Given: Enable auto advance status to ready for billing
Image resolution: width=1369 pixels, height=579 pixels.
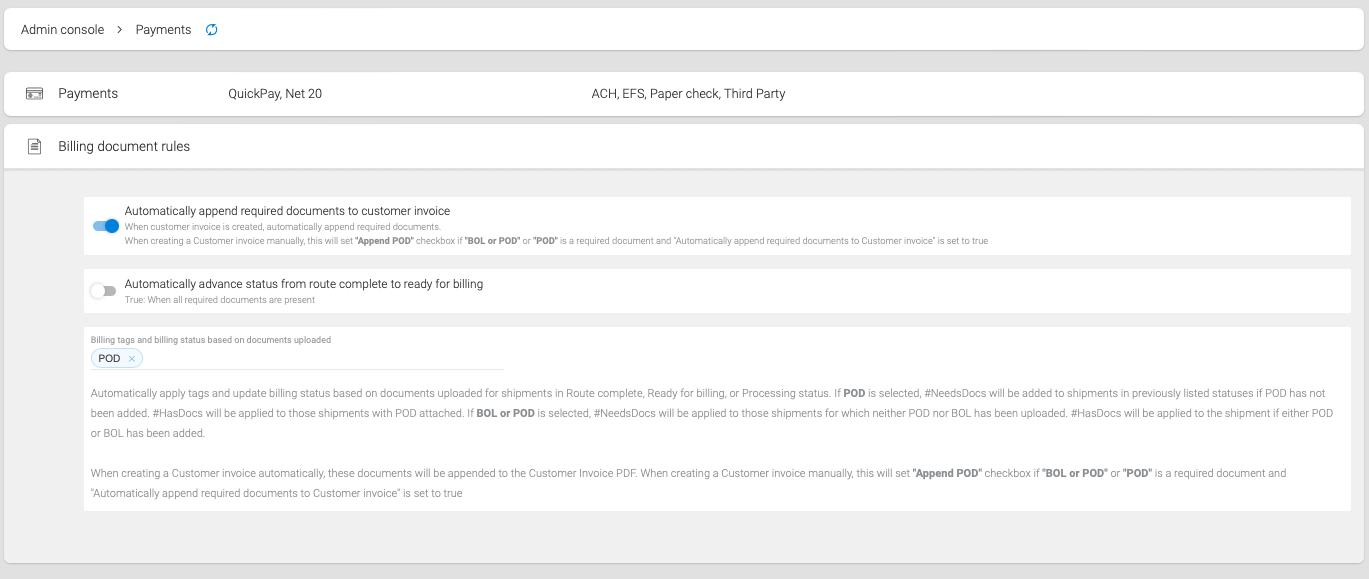Looking at the screenshot, I should [103, 291].
